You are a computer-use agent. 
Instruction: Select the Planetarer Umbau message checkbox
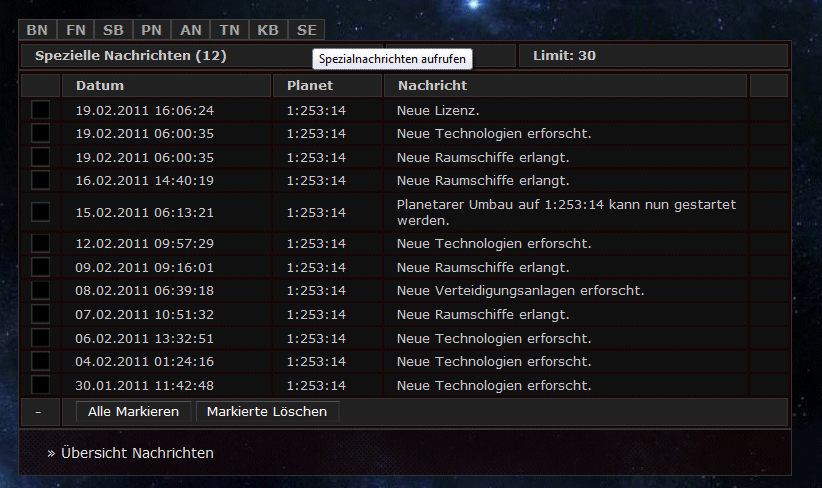coord(40,212)
